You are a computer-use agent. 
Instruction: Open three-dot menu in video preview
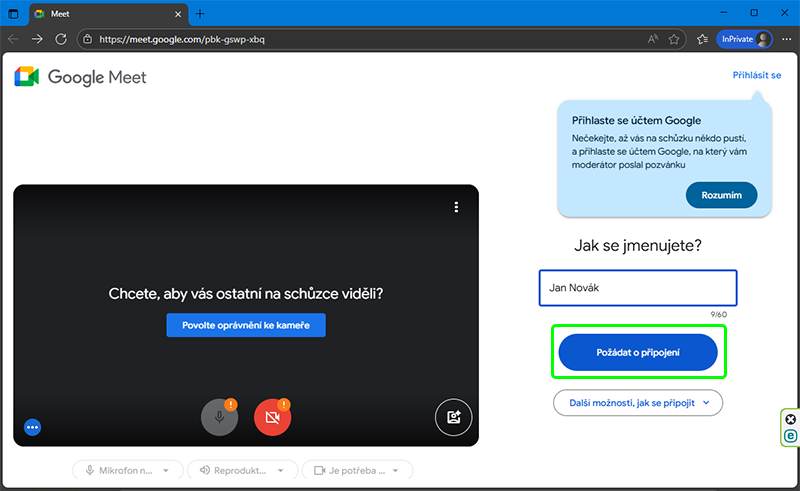(456, 207)
